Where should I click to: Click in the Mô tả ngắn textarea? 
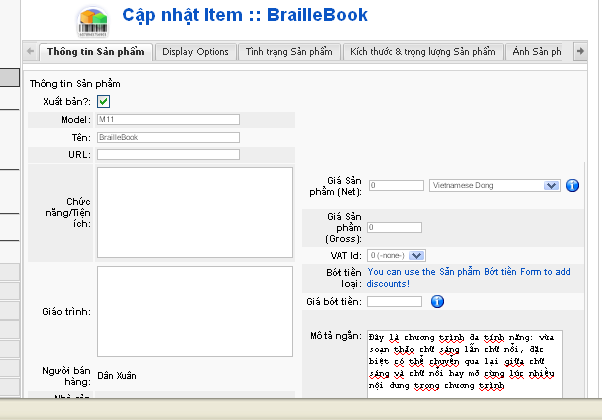tap(465, 364)
